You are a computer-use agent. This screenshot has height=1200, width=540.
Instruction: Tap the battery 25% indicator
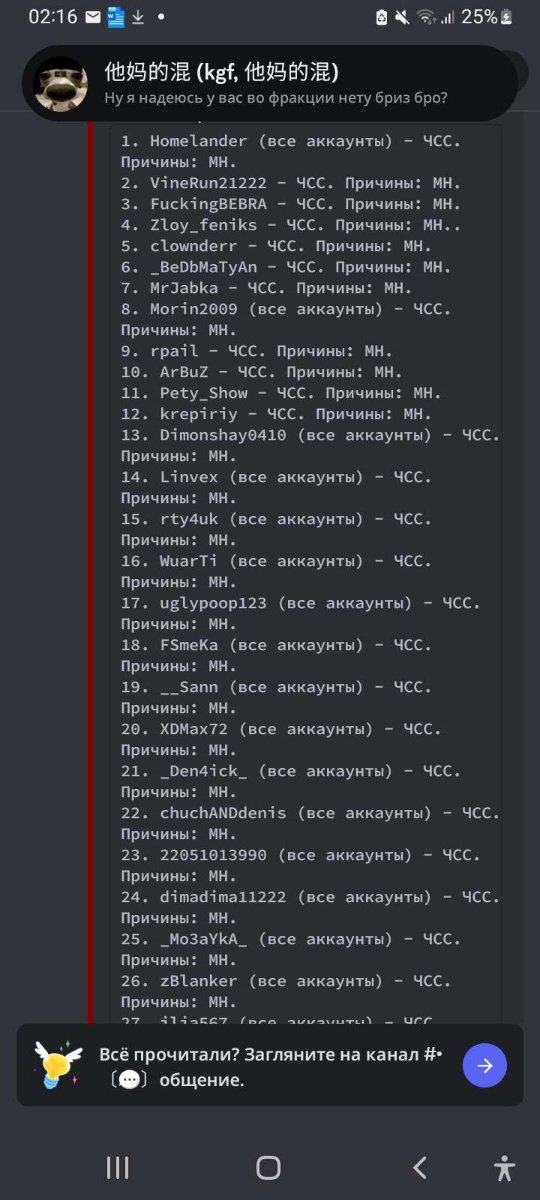488,17
